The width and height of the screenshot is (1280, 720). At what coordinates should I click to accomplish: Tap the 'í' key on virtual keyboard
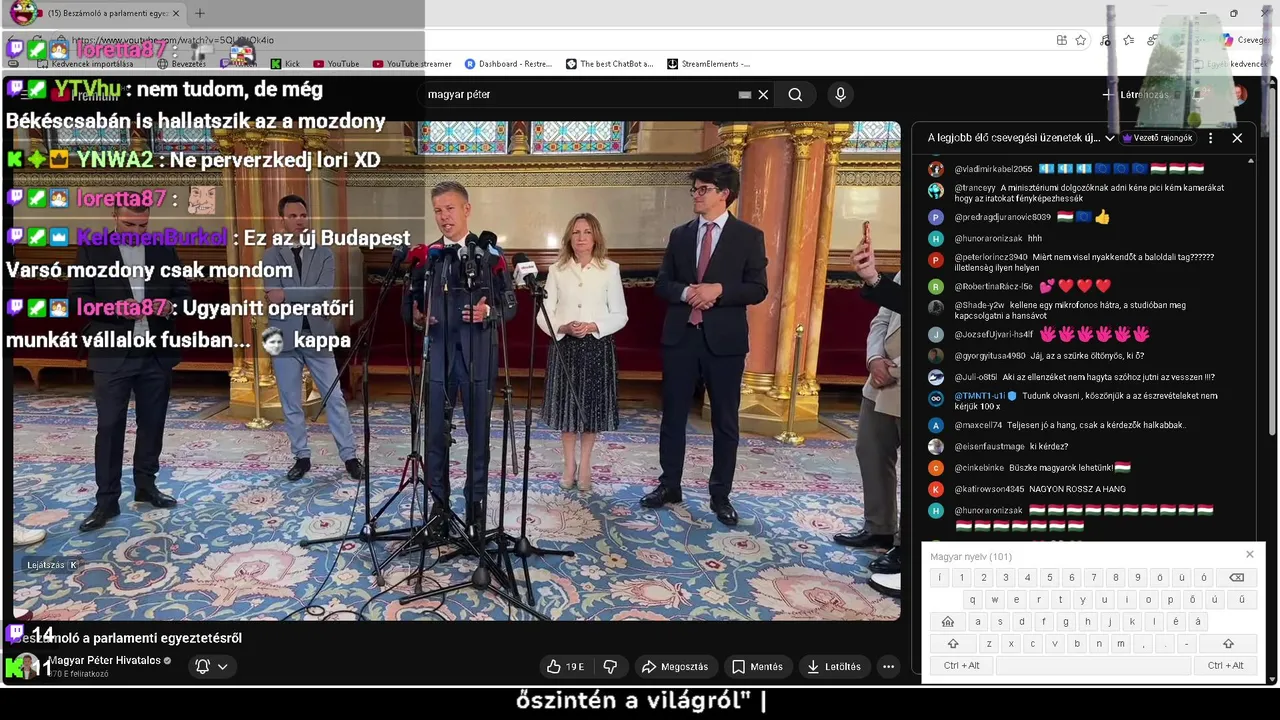940,578
